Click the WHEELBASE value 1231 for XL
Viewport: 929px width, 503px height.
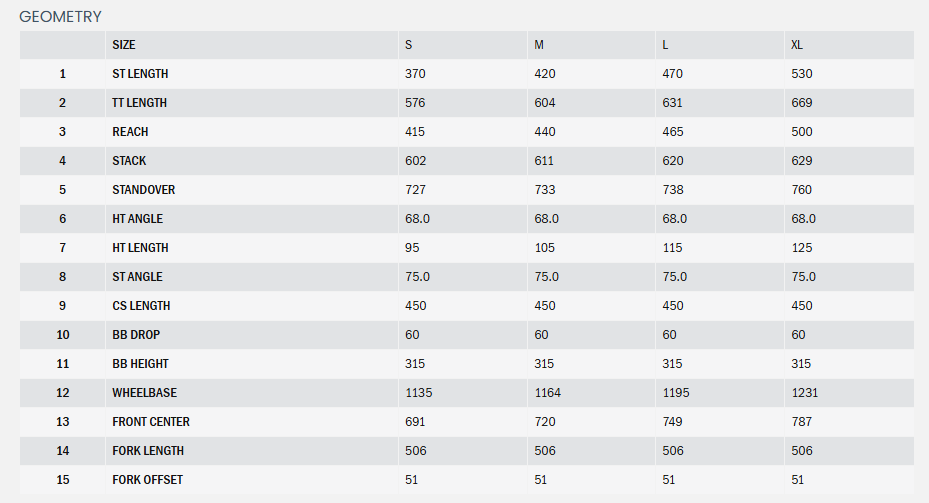coord(804,393)
